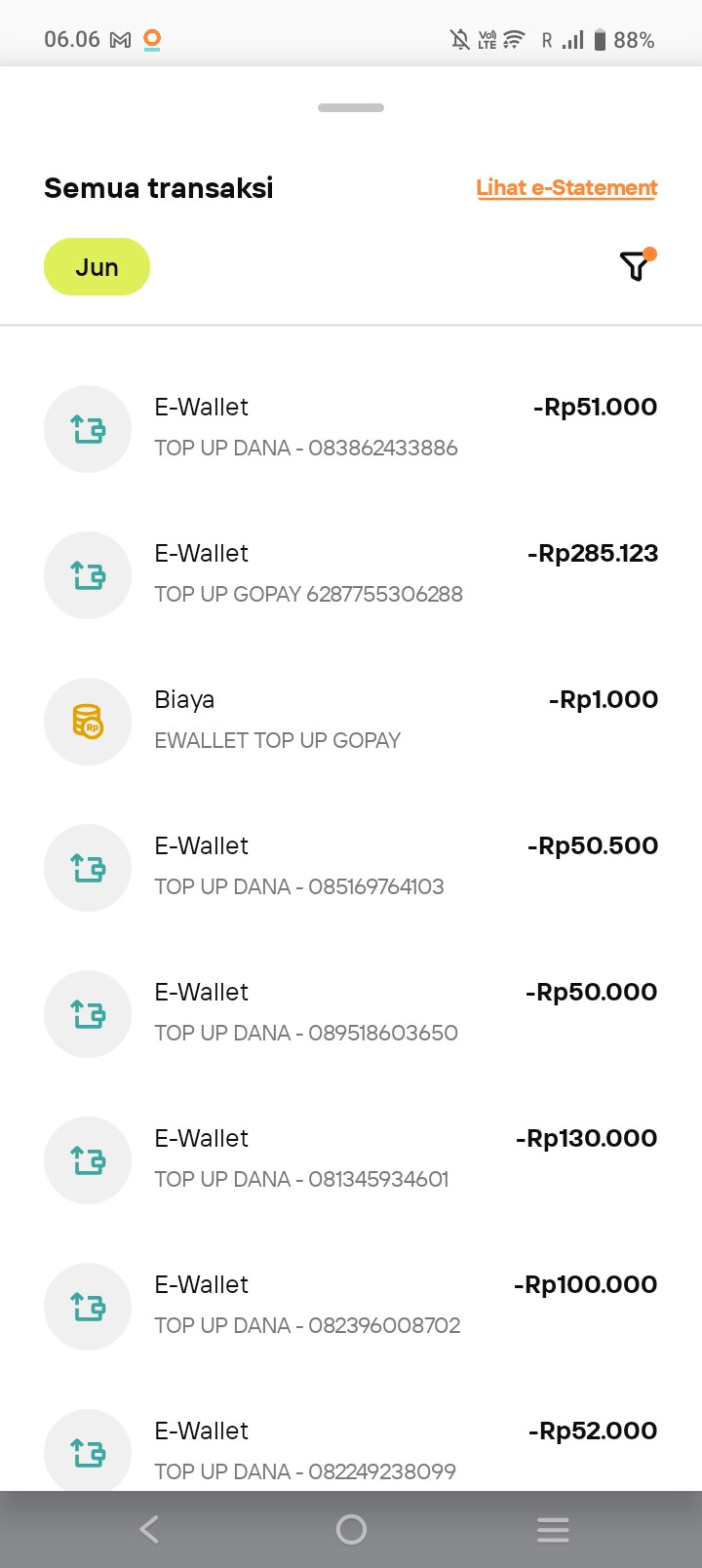The height and width of the screenshot is (1568, 702).
Task: Tap the bottom sheet drag handle
Action: 351,107
